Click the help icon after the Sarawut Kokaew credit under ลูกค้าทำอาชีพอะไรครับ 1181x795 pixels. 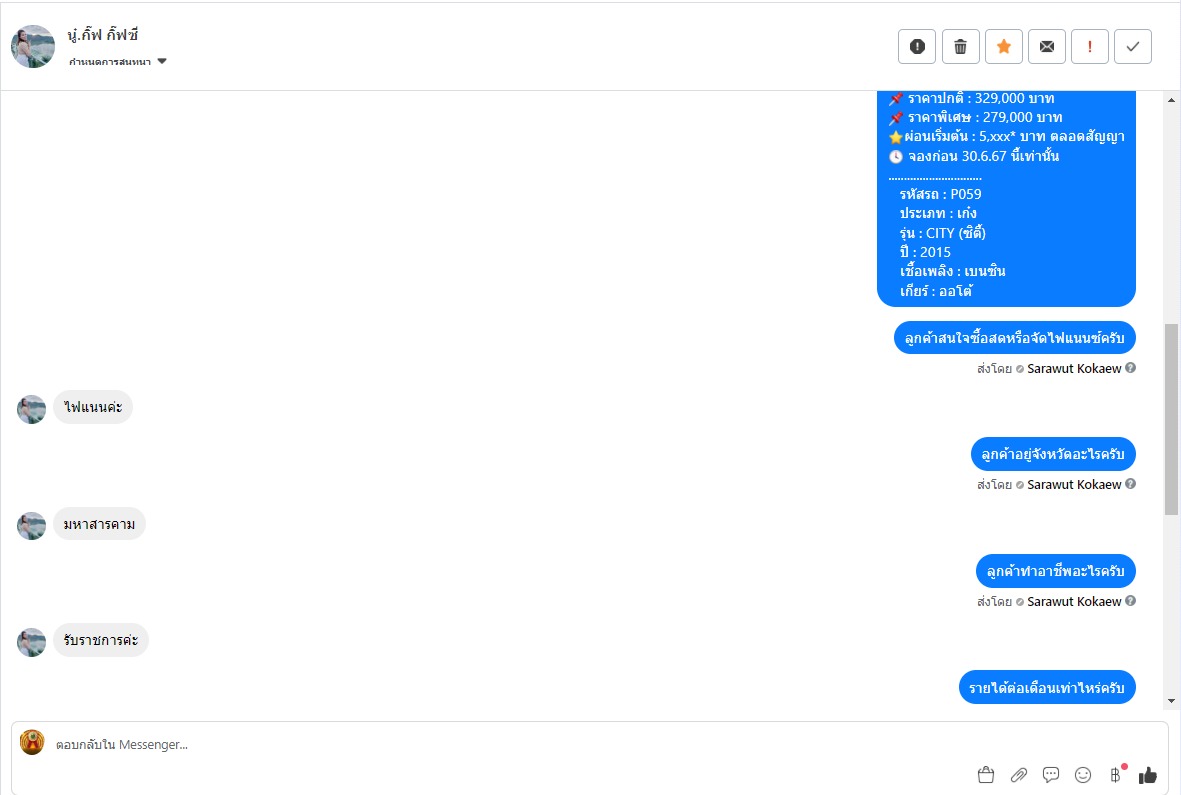point(1131,601)
